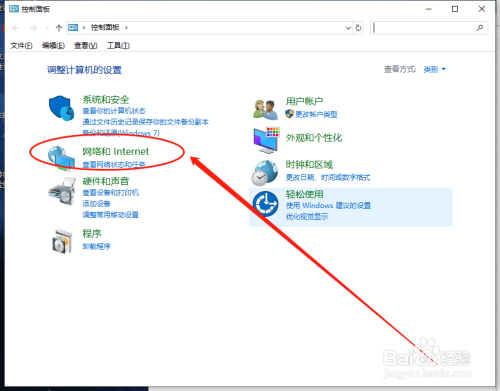This screenshot has width=500, height=391.
Task: Open the 用户帐户 category link
Action: (304, 101)
